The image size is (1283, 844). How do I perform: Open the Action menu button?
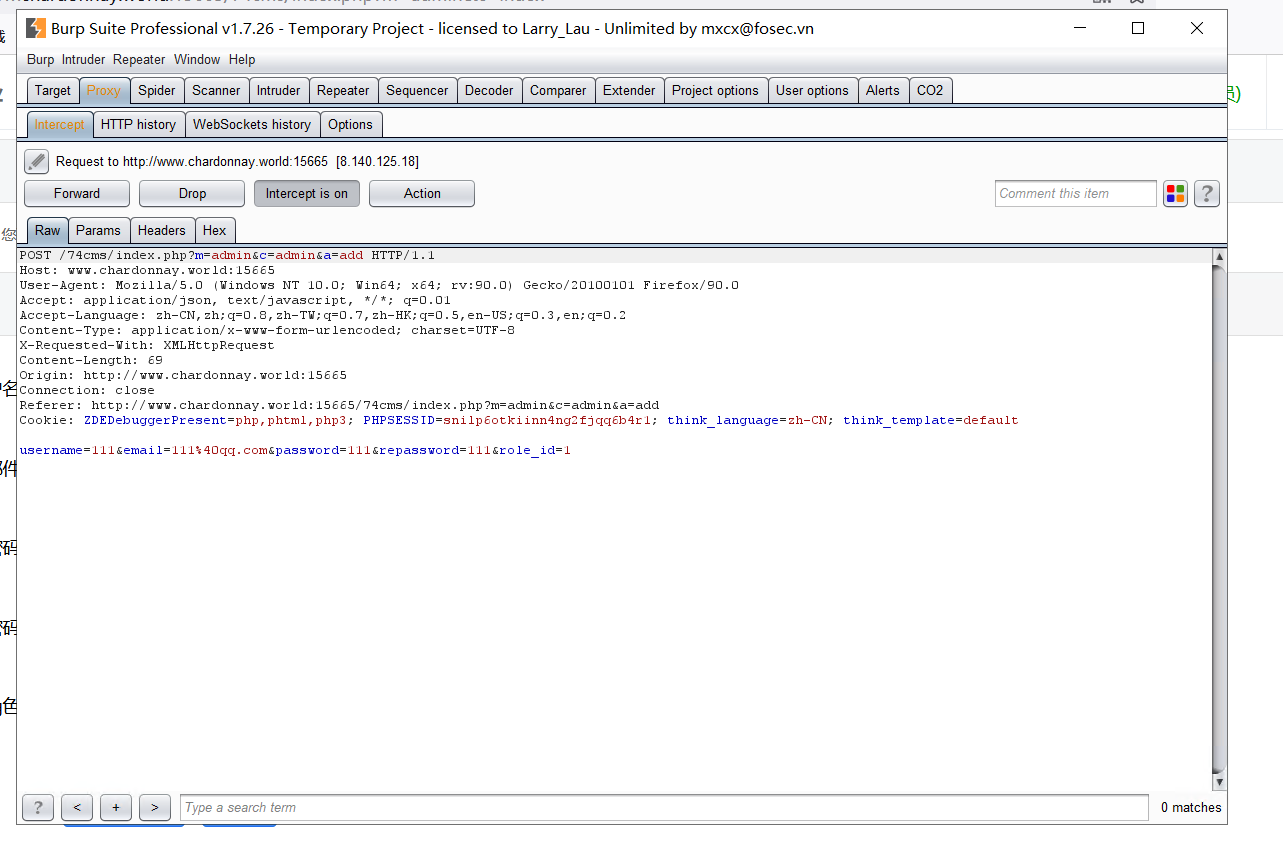tap(422, 194)
